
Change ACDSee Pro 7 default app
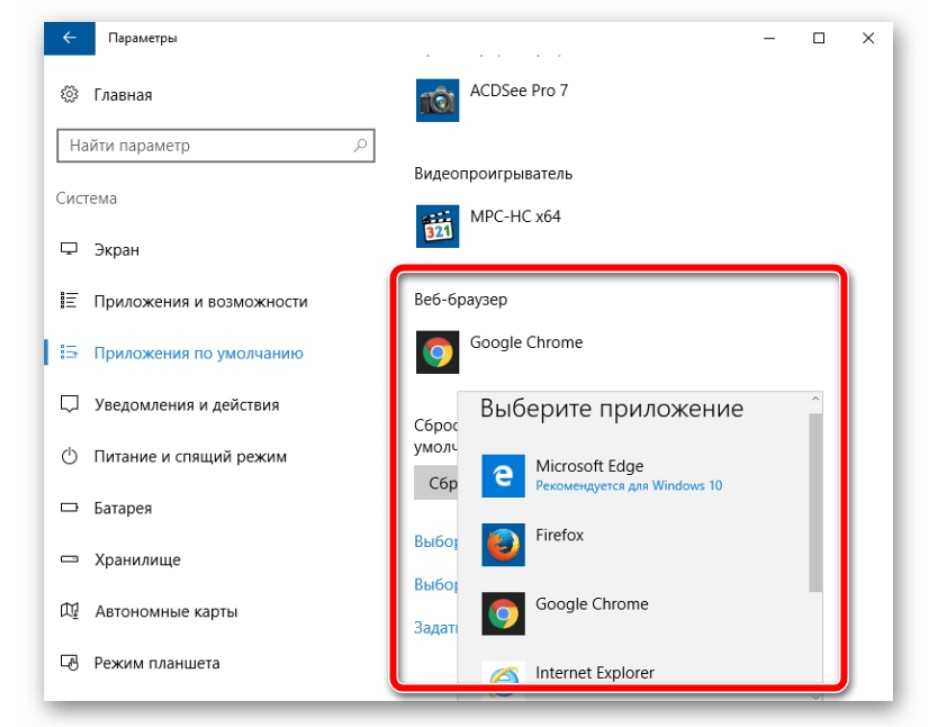point(519,91)
